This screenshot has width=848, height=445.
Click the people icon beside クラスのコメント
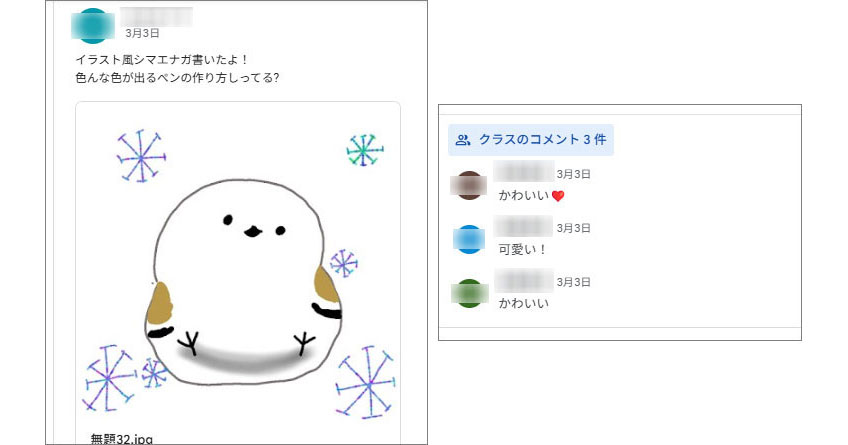463,140
